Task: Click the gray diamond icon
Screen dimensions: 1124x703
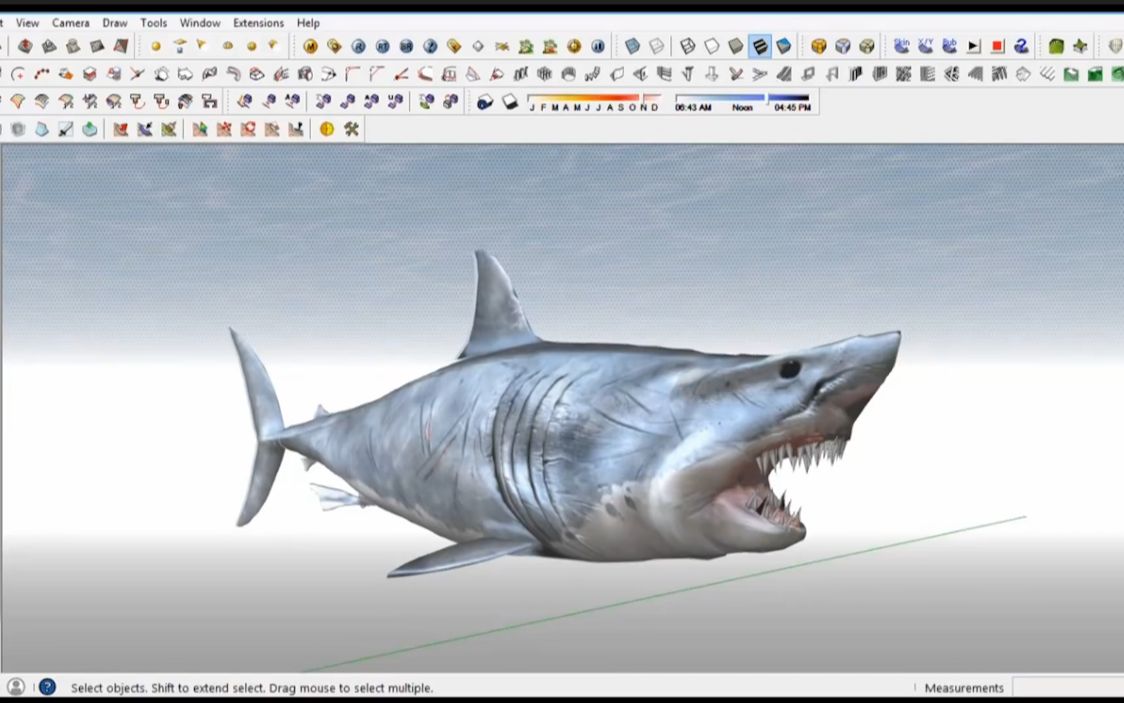Action: point(478,47)
